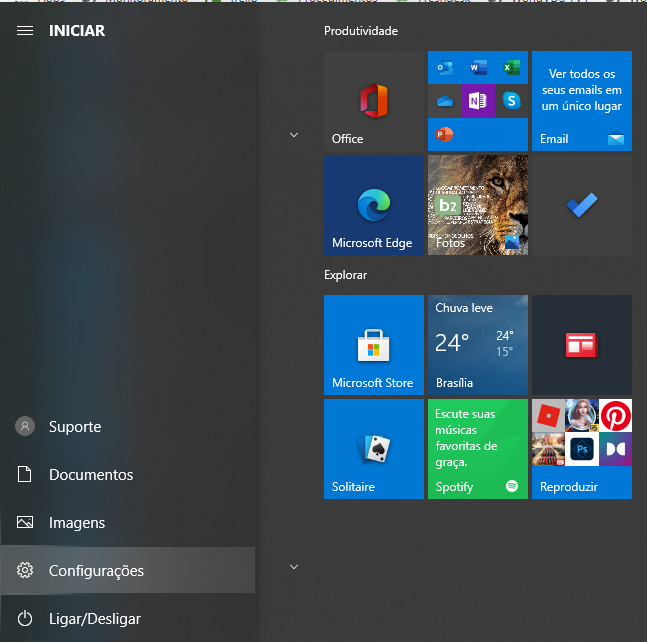Launch Word from the Office folder tile
Image resolution: width=647 pixels, height=642 pixels.
pos(478,67)
